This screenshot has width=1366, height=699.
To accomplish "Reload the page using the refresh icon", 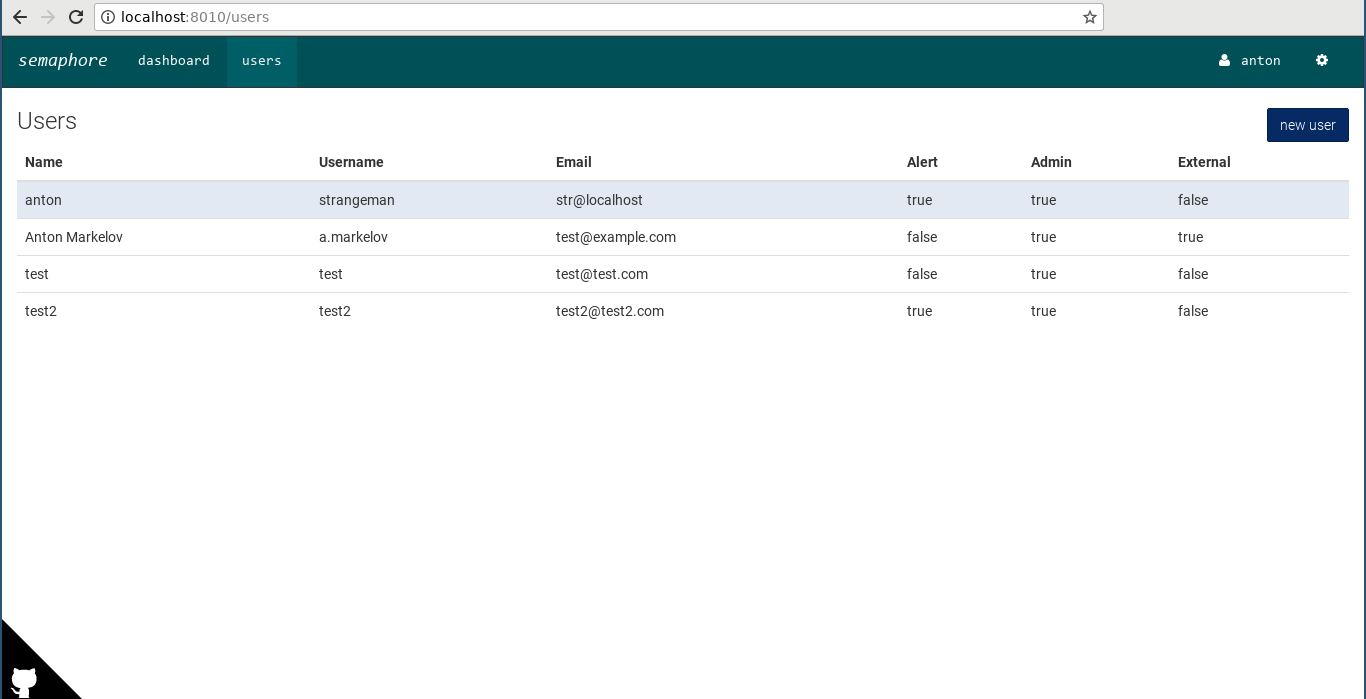I will pos(76,17).
